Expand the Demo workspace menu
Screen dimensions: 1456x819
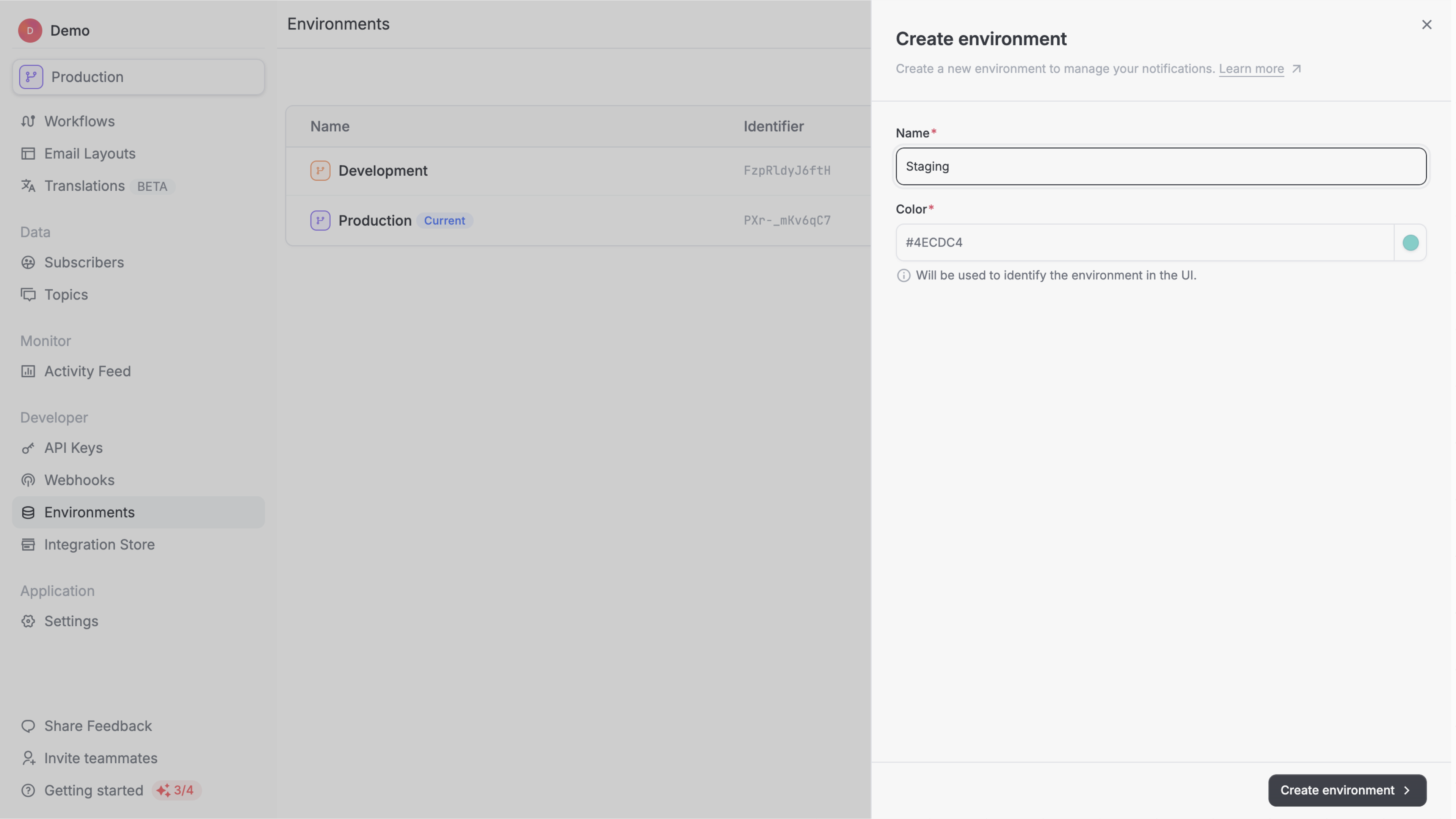coord(54,30)
